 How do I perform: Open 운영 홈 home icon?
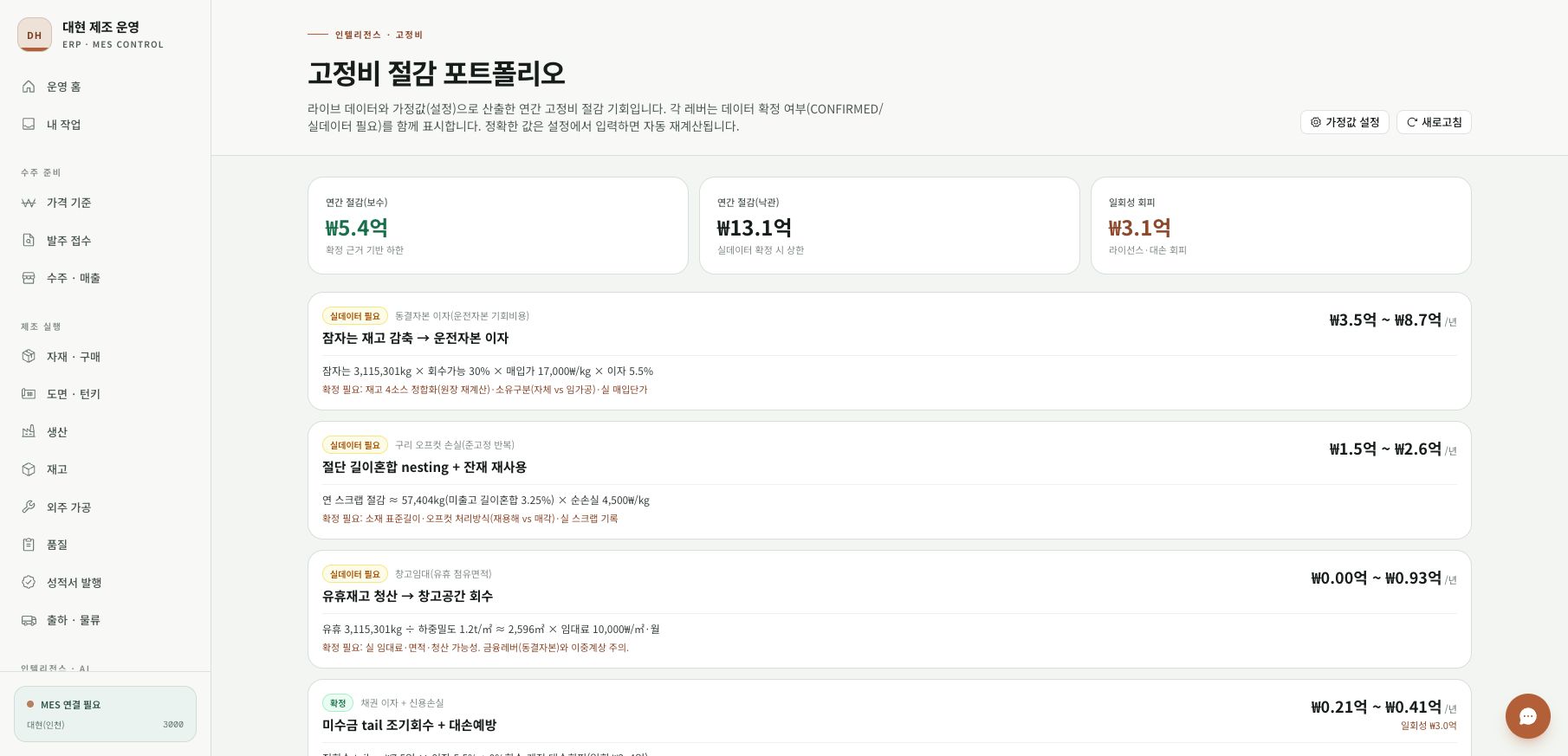[x=29, y=87]
